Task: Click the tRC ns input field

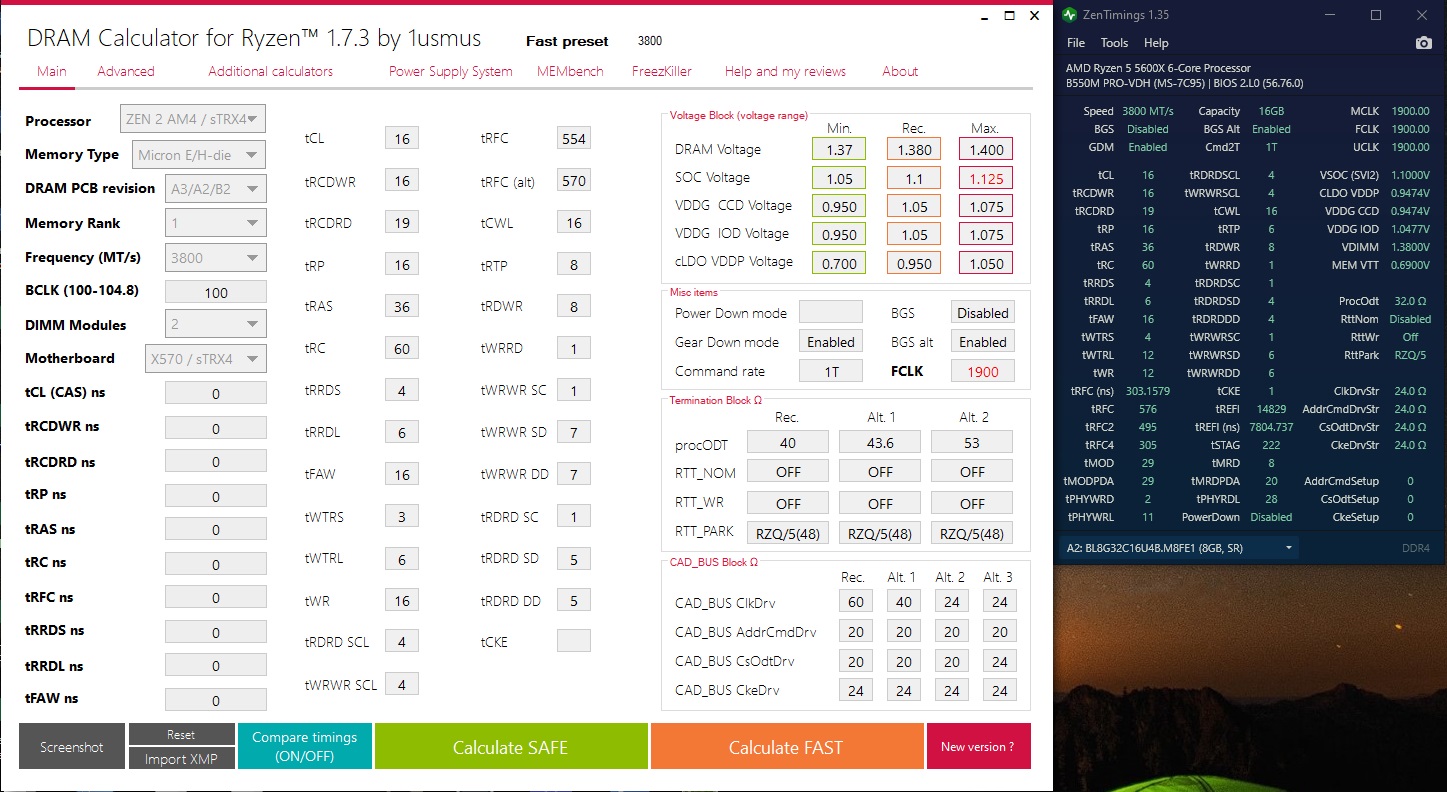Action: click(215, 564)
